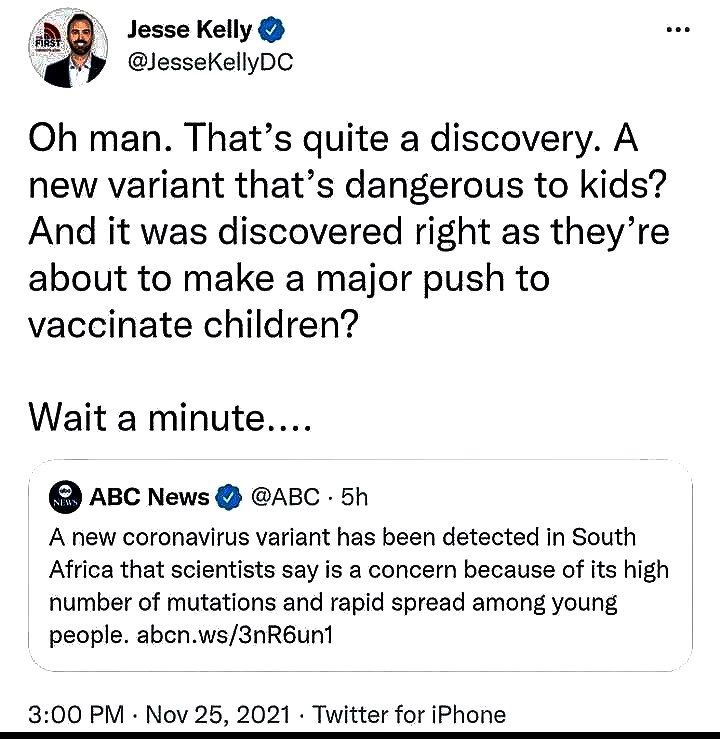Image resolution: width=720 pixels, height=739 pixels.
Task: Click ABC News's blue verified badge
Action: click(229, 496)
